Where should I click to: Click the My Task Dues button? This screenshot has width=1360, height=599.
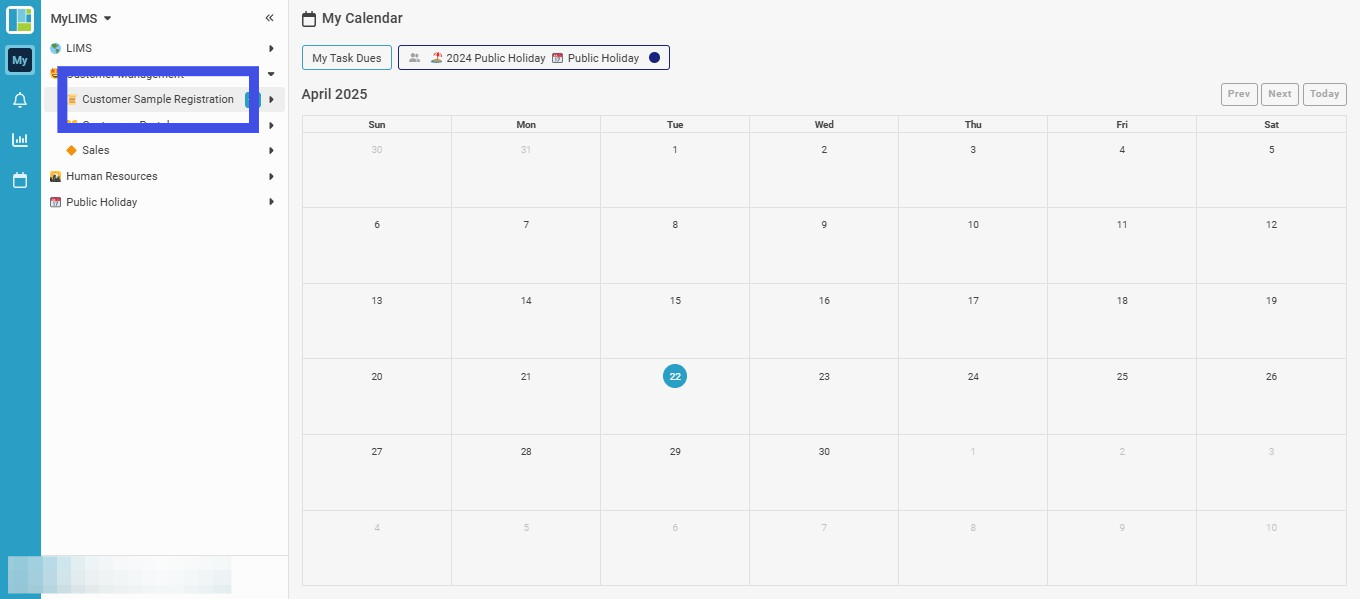[x=347, y=58]
